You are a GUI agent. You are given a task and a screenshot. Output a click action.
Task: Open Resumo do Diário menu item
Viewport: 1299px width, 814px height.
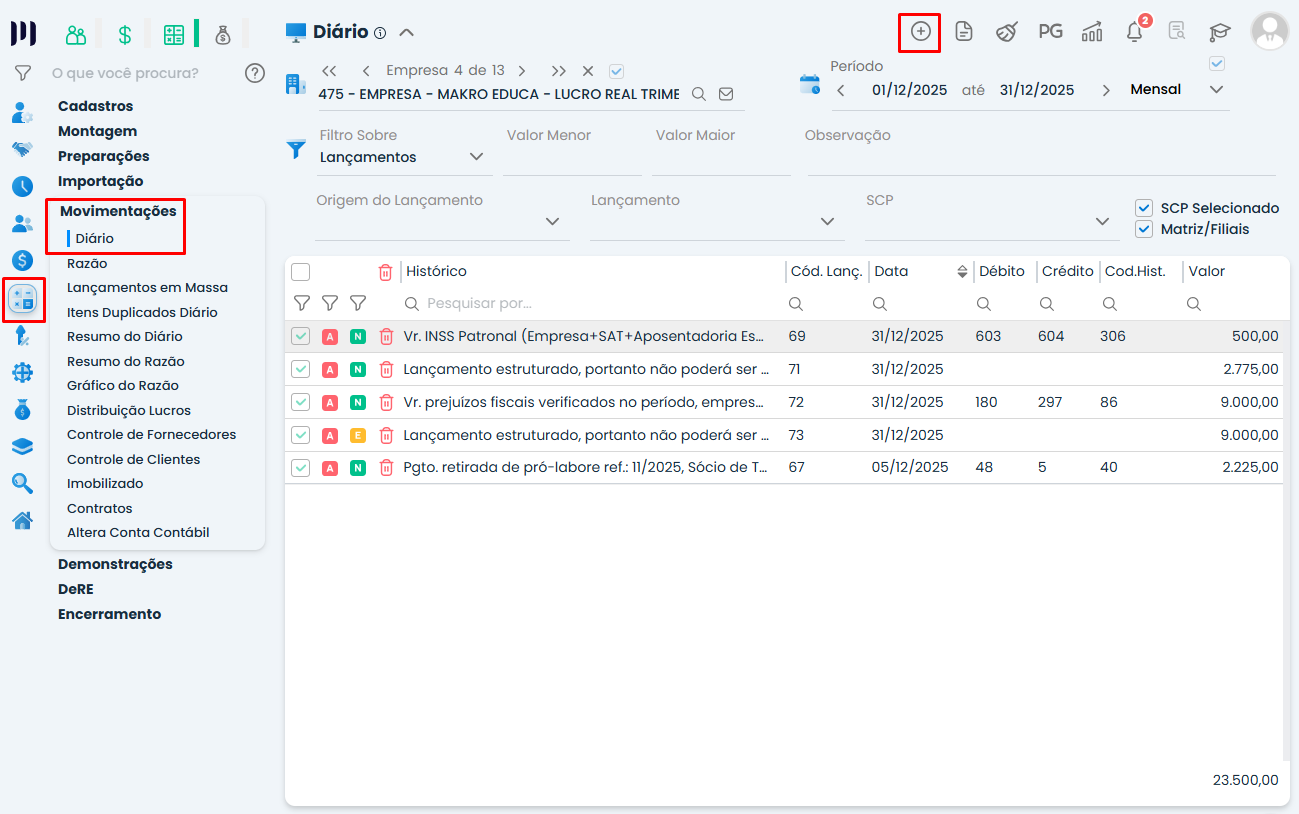click(125, 337)
